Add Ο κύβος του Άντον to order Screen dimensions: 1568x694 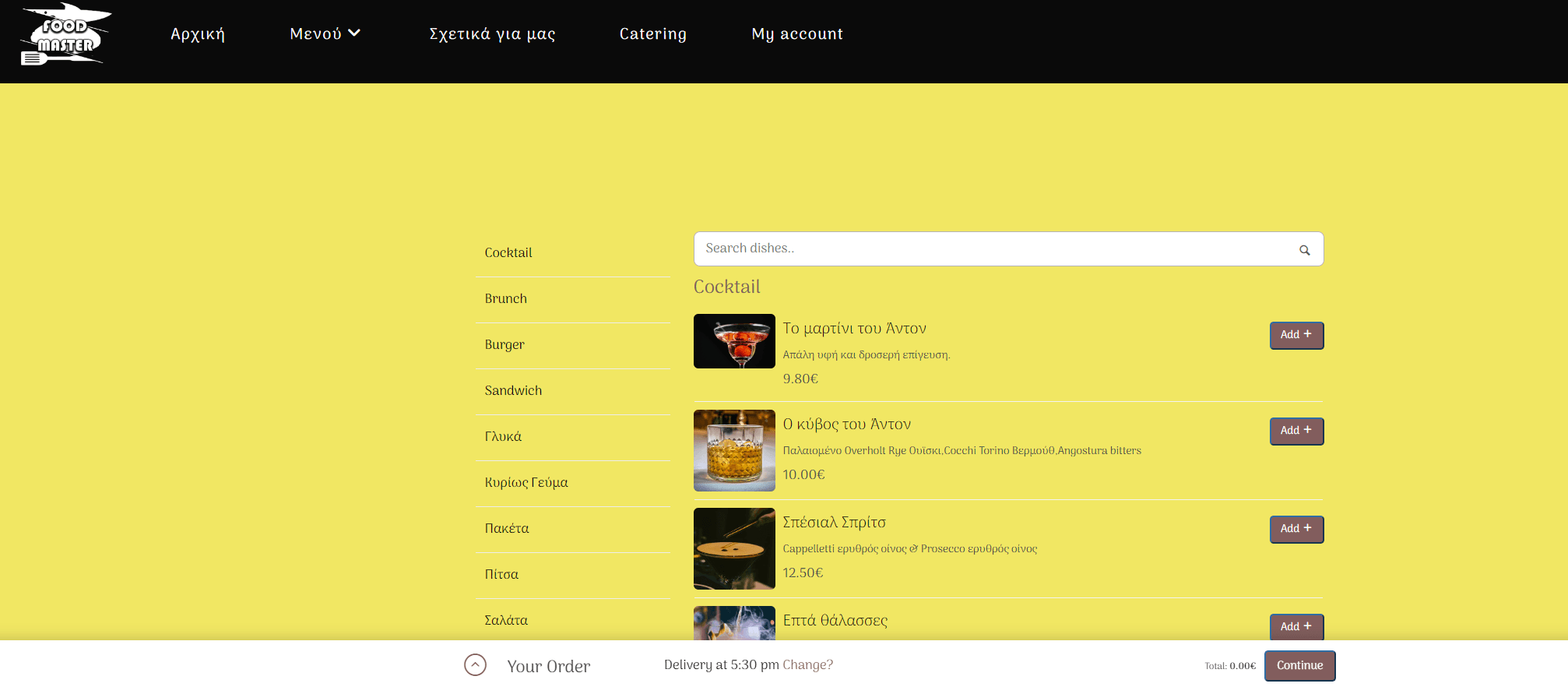point(1296,431)
